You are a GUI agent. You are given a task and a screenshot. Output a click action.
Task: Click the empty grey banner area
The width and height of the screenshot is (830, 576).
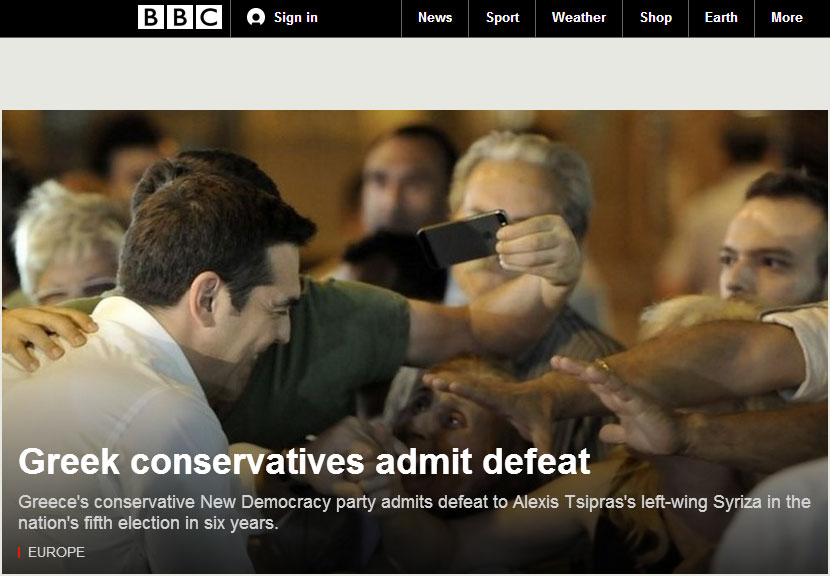click(415, 74)
